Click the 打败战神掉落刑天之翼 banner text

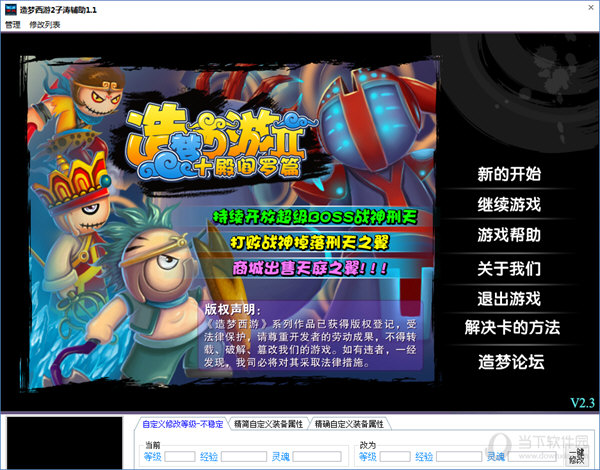click(x=310, y=242)
